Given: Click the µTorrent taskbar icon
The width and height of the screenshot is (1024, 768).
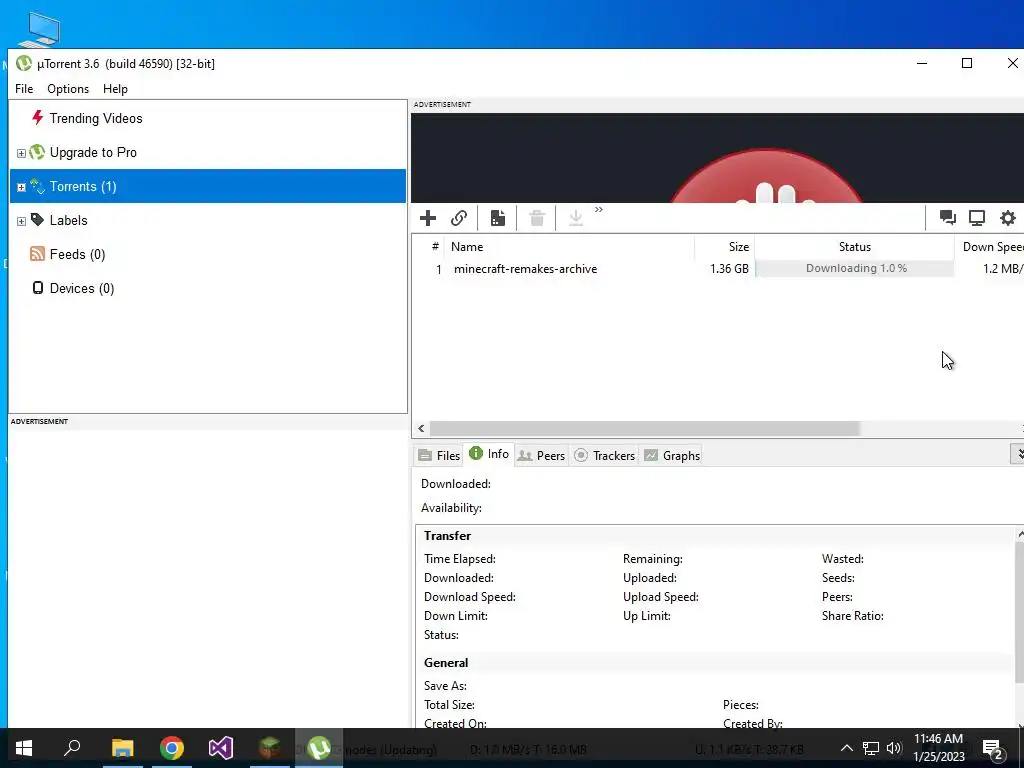Looking at the screenshot, I should [x=319, y=748].
